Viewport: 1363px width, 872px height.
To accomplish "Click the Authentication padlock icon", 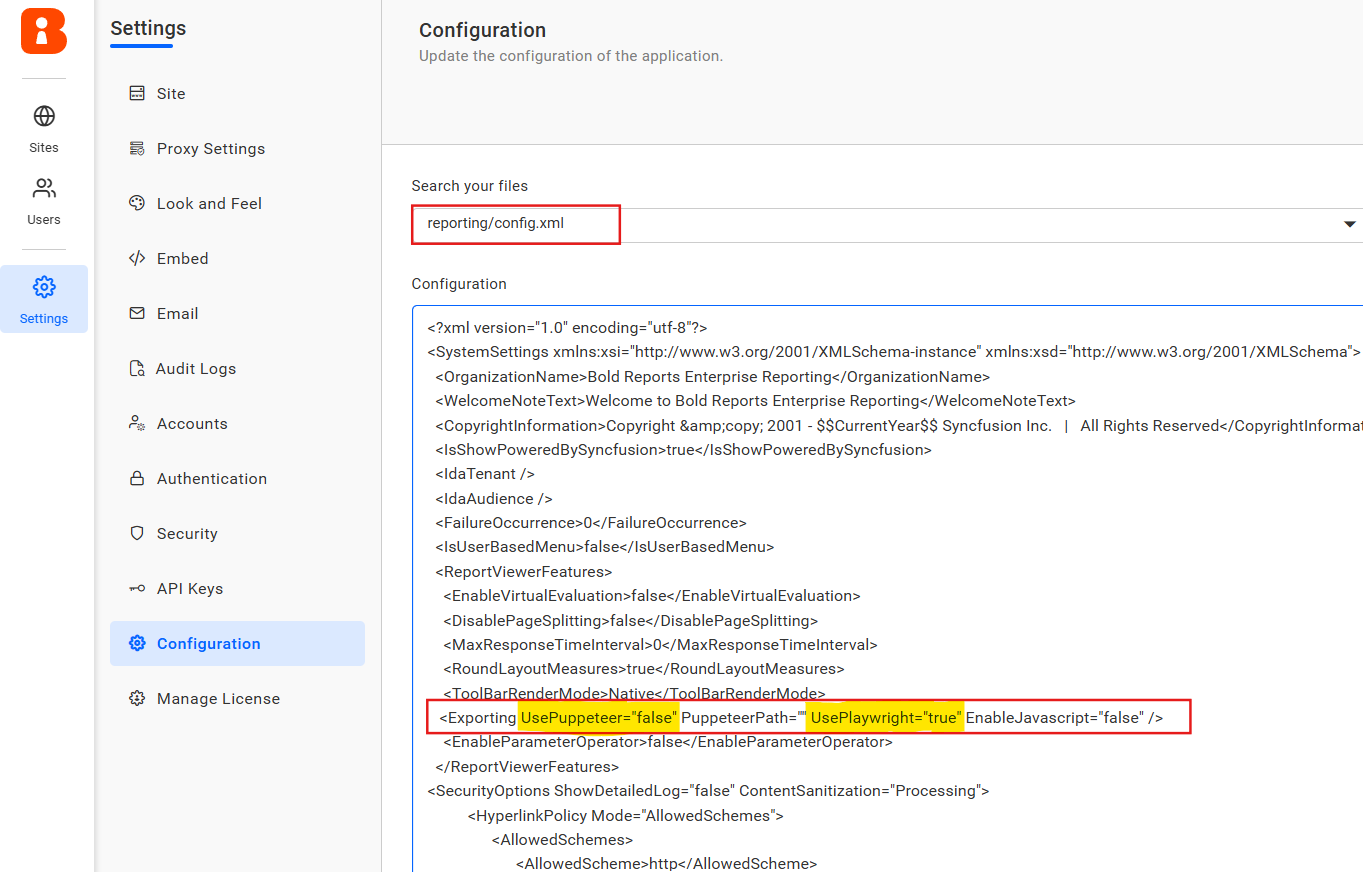I will (x=137, y=478).
